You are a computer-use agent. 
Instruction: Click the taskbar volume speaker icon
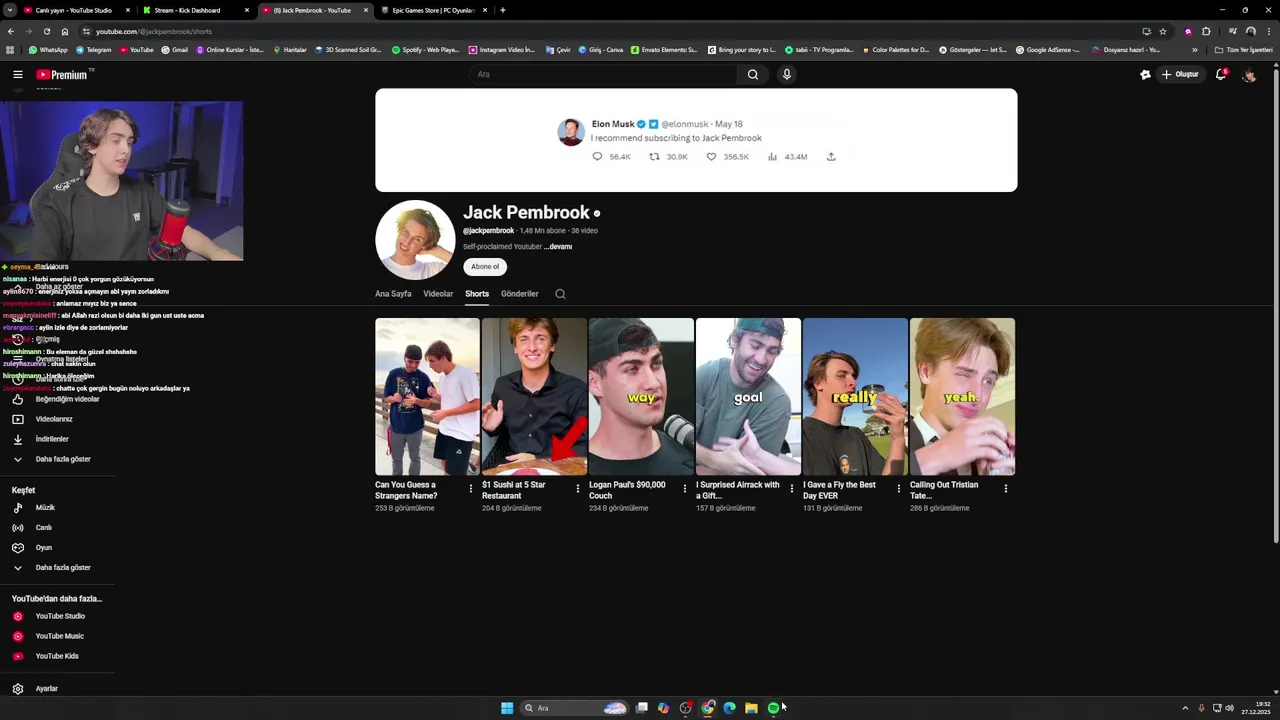1229,708
